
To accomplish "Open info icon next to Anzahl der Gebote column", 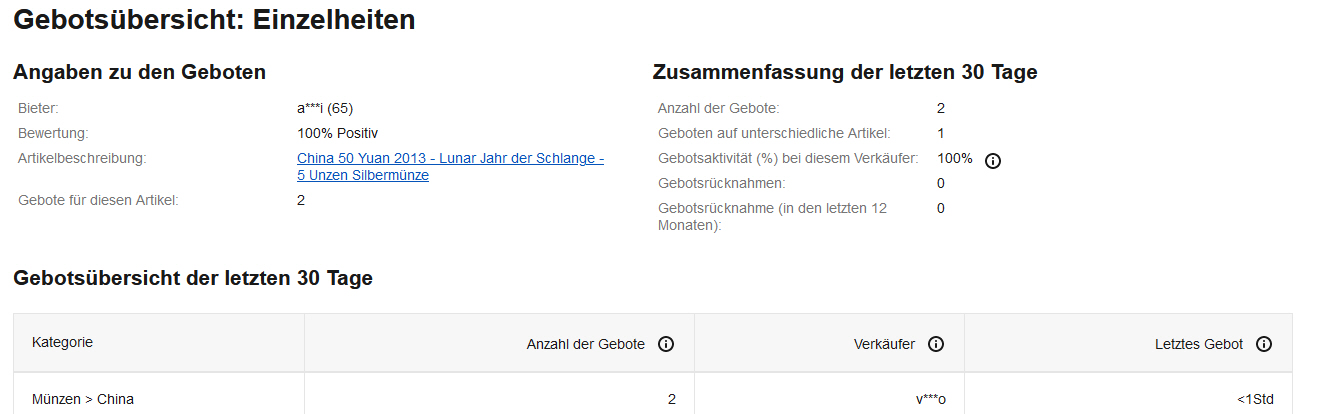I will click(666, 344).
